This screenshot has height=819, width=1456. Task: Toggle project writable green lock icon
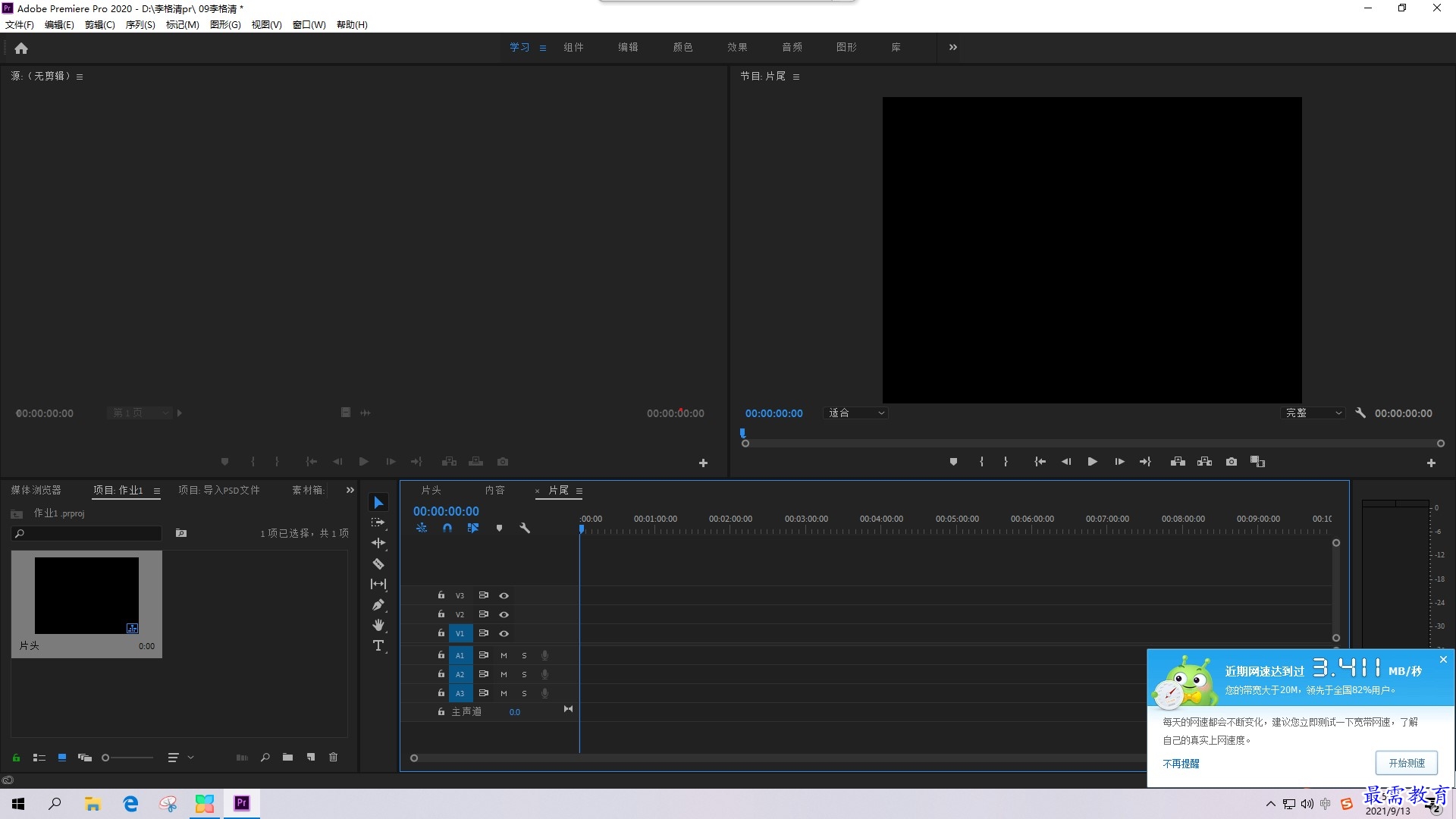(16, 757)
